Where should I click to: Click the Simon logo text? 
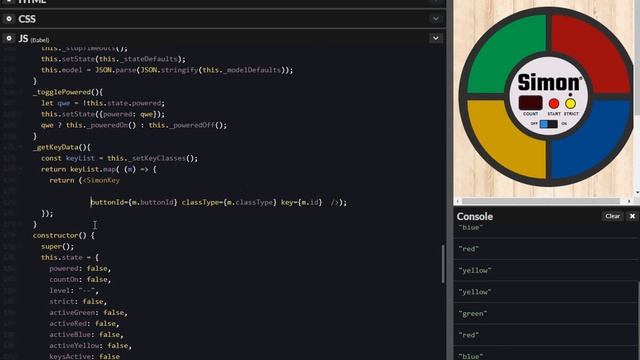click(x=549, y=82)
